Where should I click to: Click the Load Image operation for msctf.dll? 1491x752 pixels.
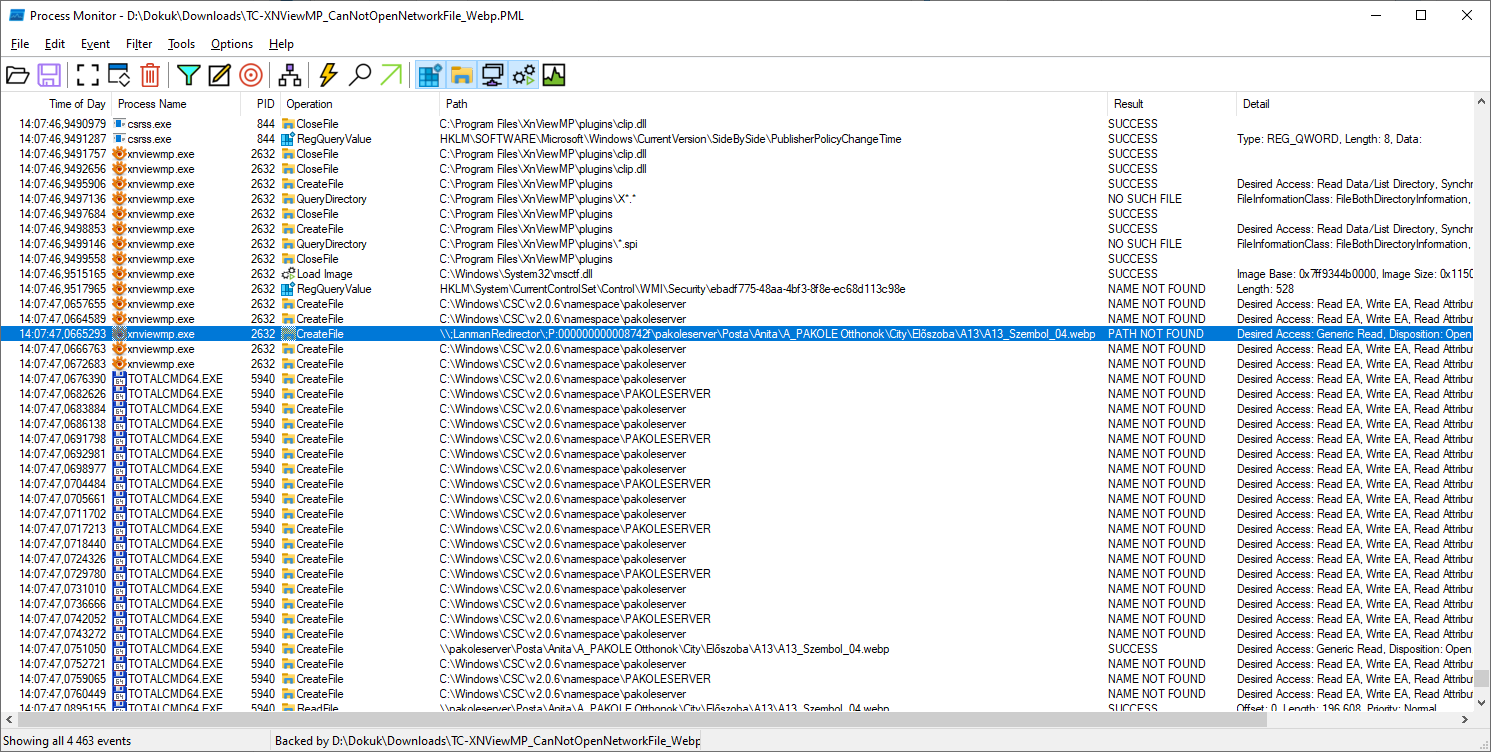tap(324, 274)
